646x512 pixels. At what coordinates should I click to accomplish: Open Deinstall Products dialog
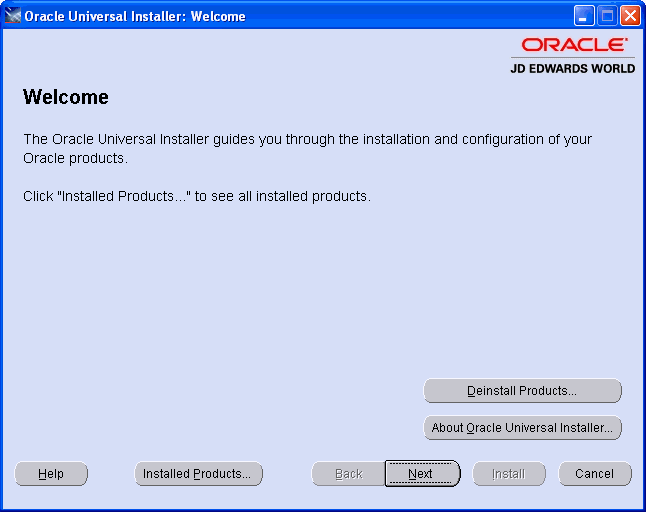(522, 390)
